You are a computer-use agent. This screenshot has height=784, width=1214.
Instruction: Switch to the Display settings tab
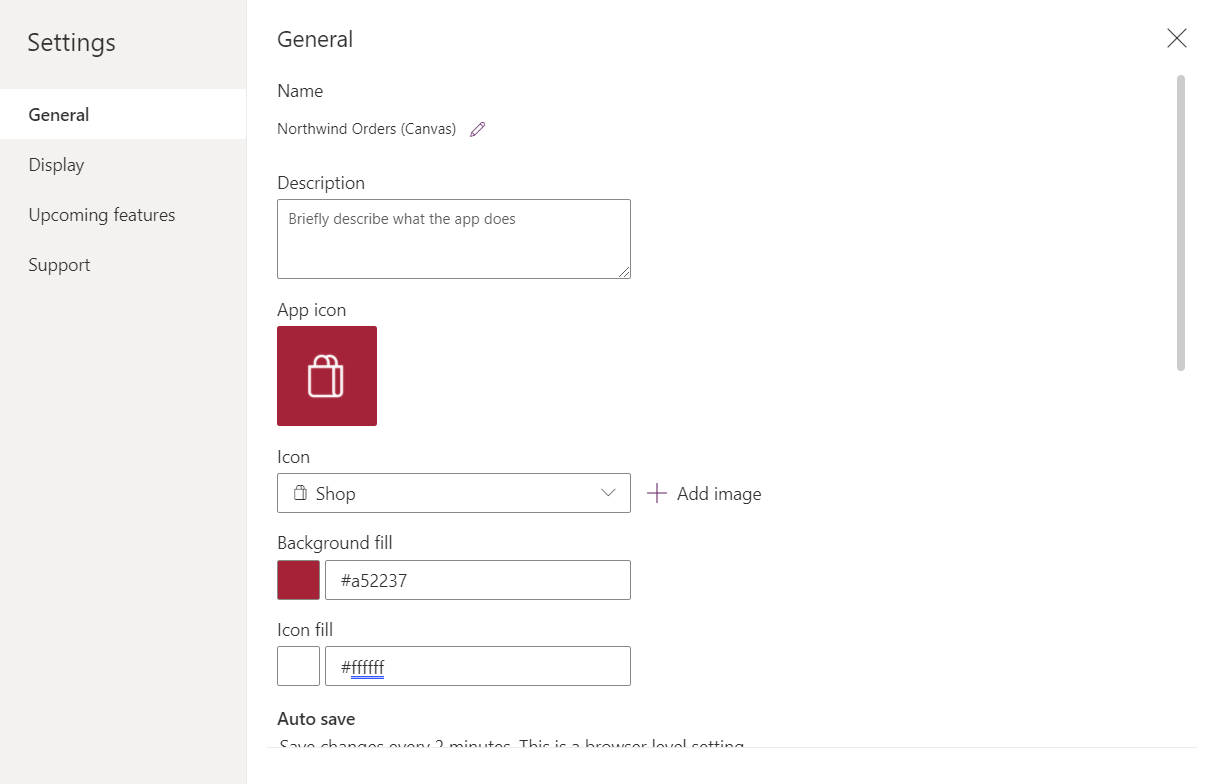(x=57, y=165)
